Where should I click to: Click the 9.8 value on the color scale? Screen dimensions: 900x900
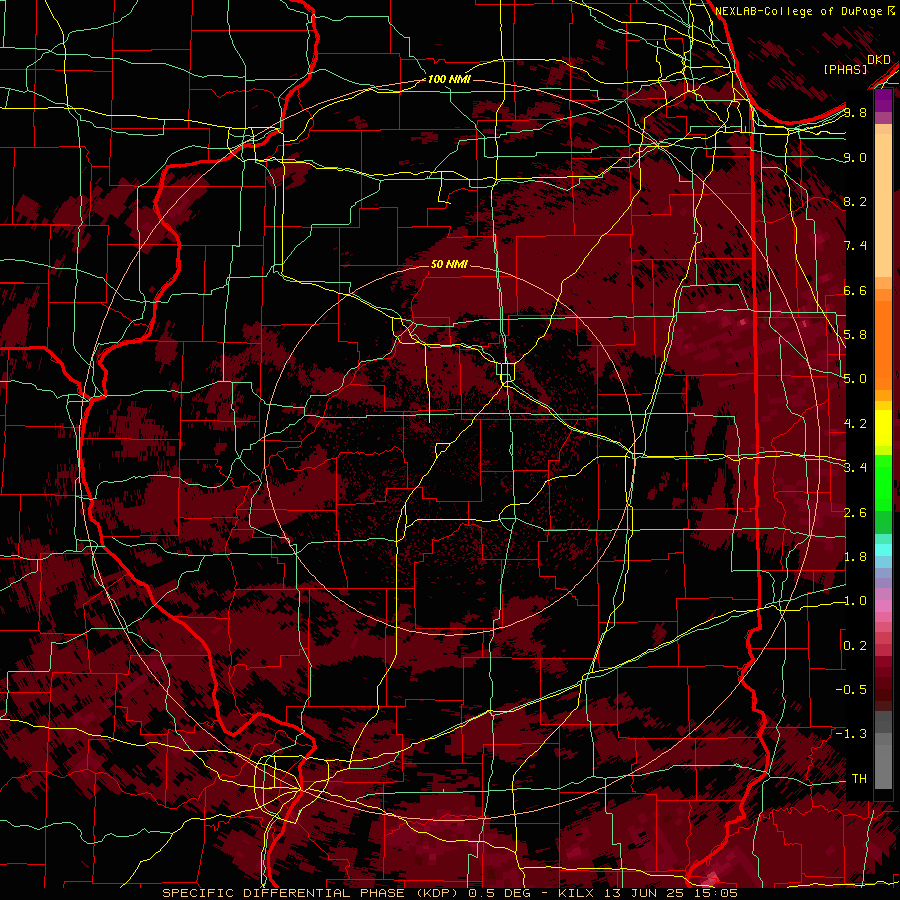coord(855,112)
